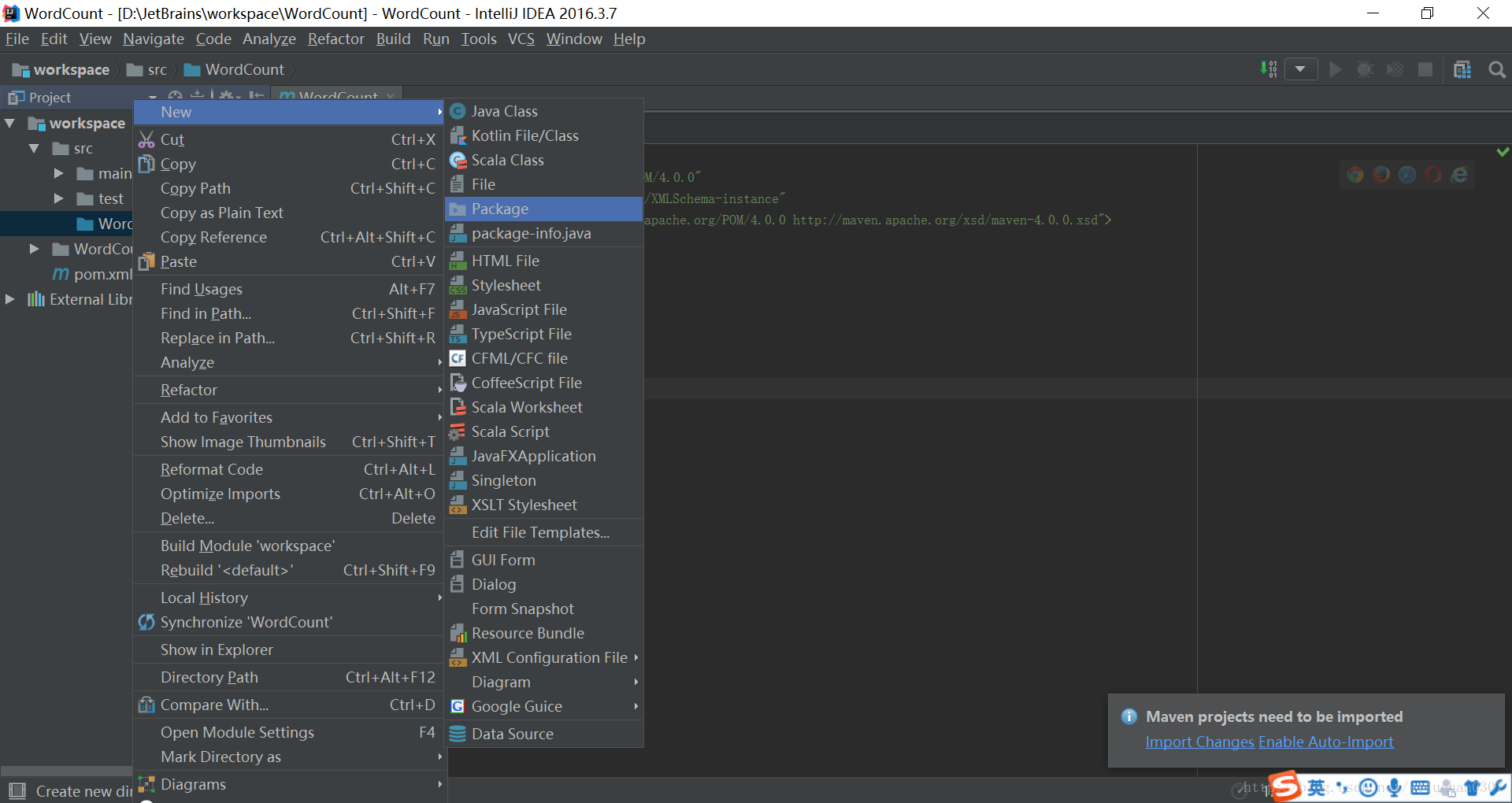
Task: Open in Firefox browser icon
Action: tap(1381, 175)
